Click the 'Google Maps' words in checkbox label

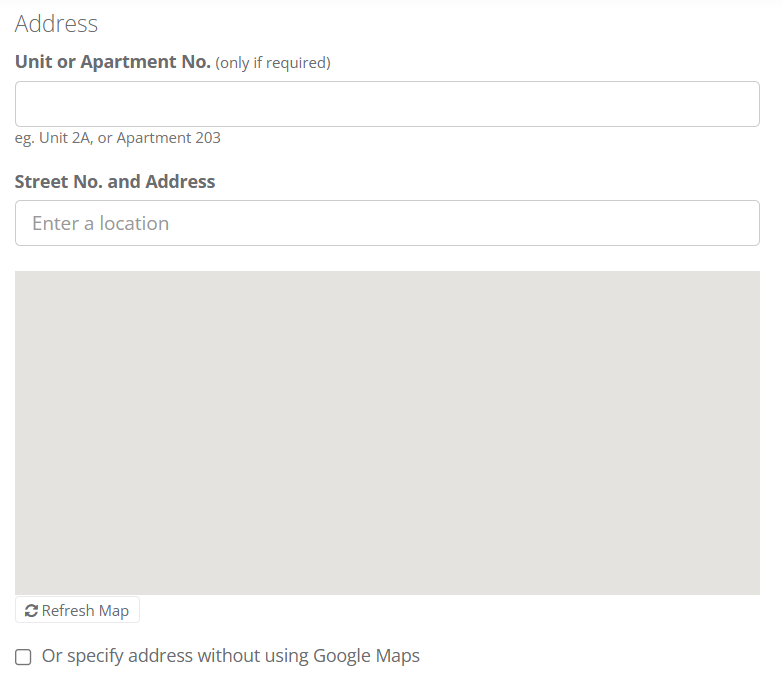pos(367,656)
